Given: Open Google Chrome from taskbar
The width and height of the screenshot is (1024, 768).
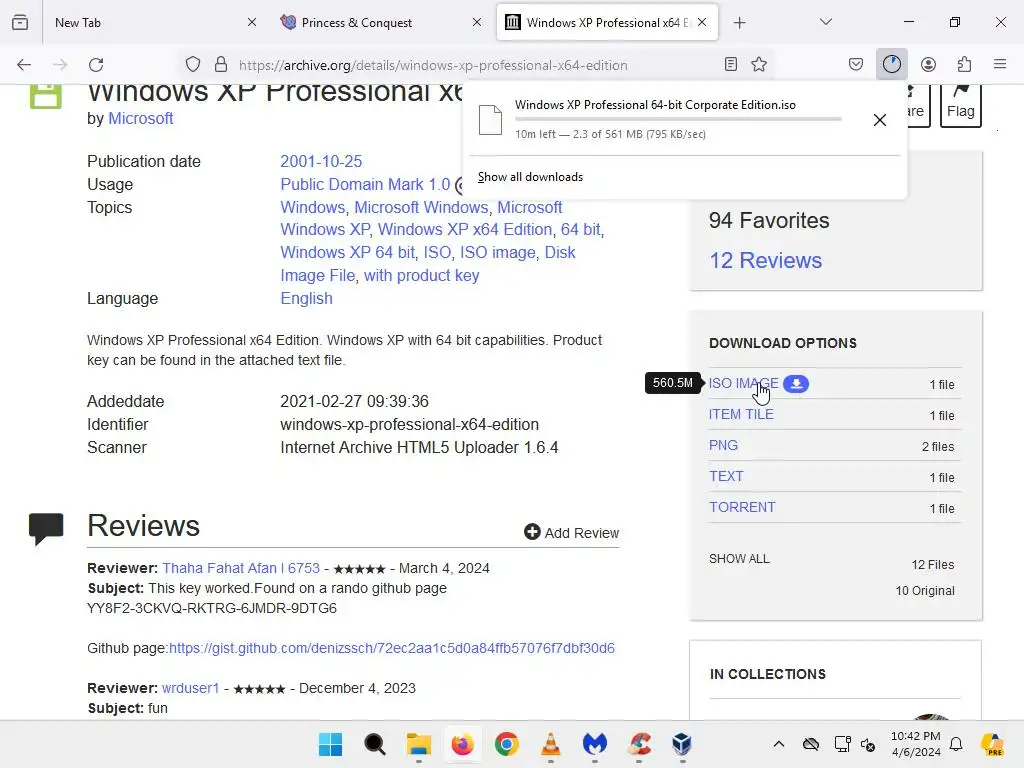Looking at the screenshot, I should click(x=507, y=744).
